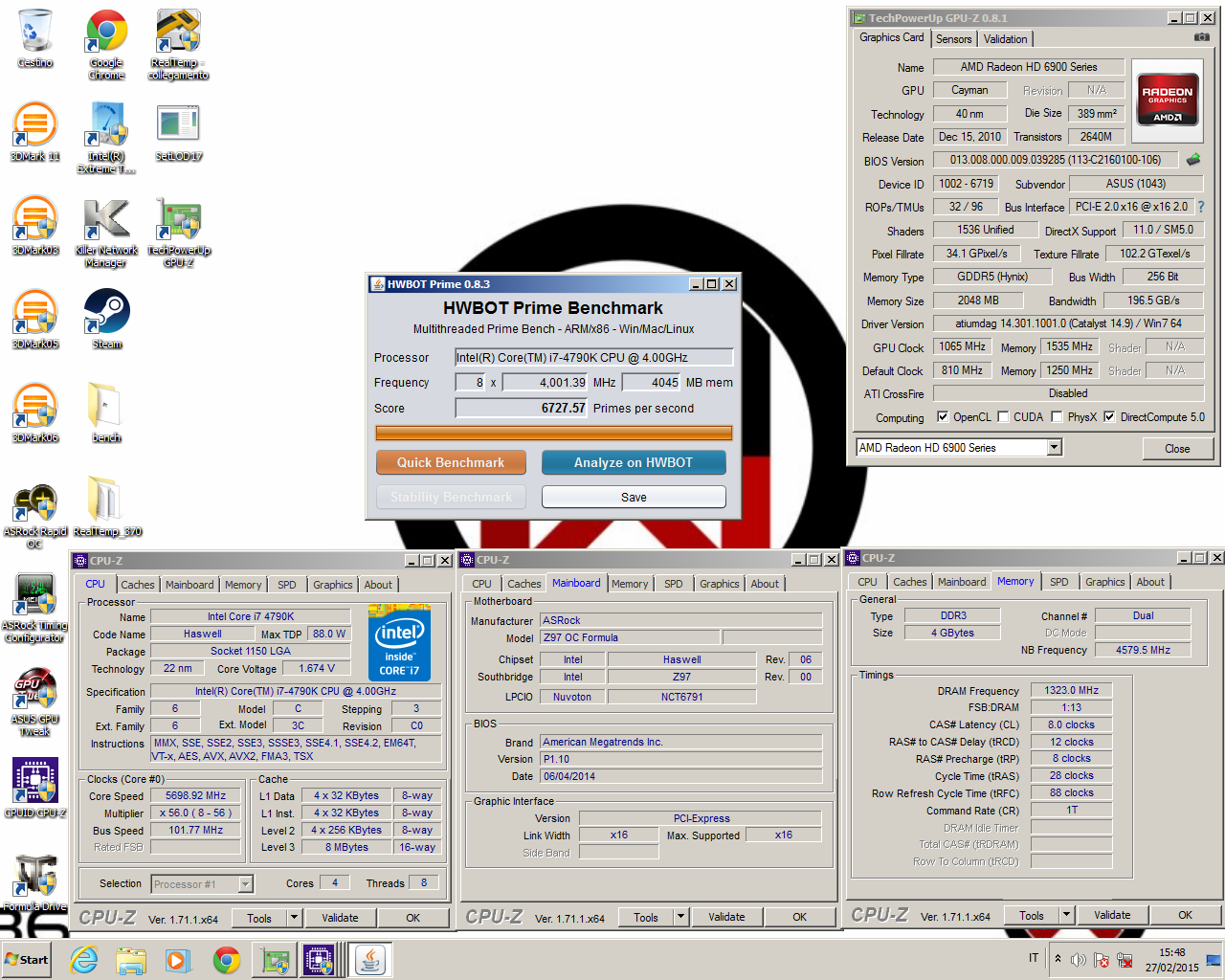Open Windows Media Player taskbar icon
The image size is (1225, 980).
pyautogui.click(x=178, y=960)
